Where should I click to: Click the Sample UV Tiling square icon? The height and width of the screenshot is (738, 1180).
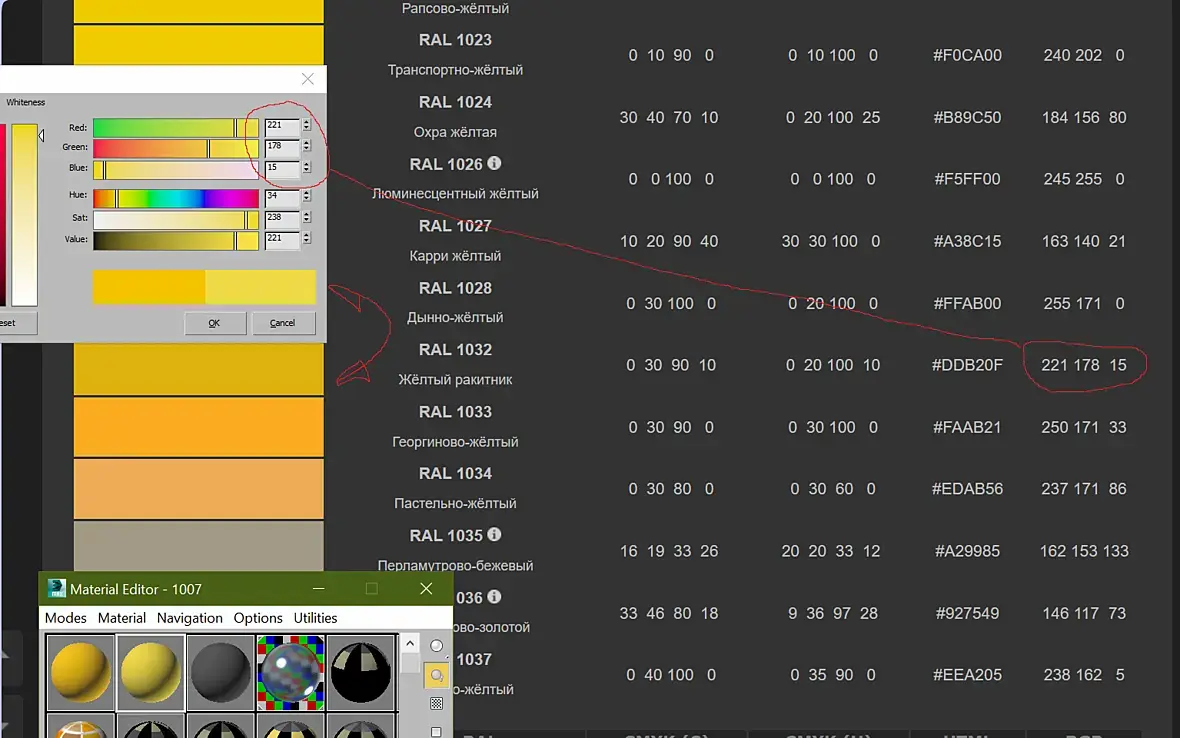tap(436, 731)
